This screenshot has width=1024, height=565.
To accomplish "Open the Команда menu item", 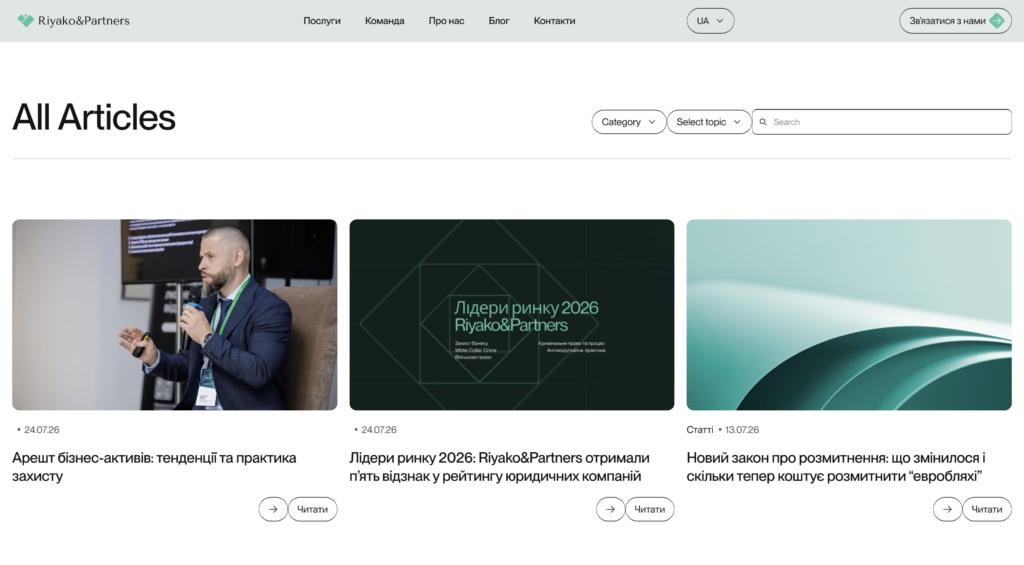I will [x=385, y=21].
